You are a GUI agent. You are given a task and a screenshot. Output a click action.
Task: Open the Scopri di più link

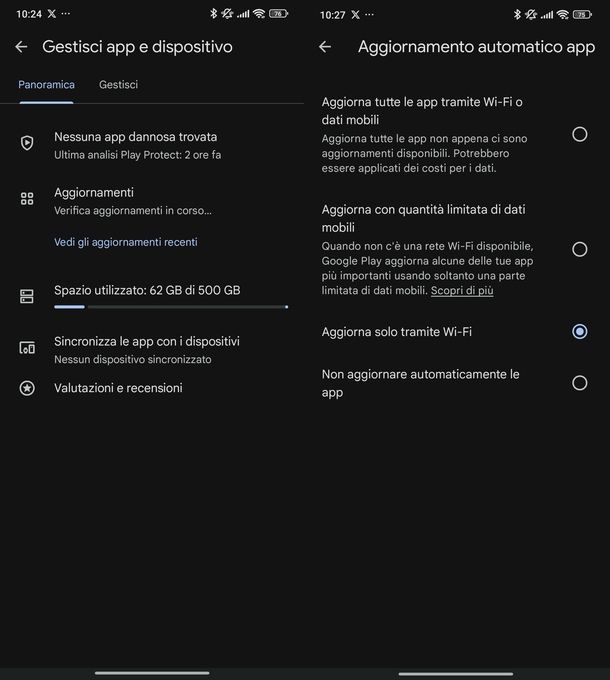point(462,291)
